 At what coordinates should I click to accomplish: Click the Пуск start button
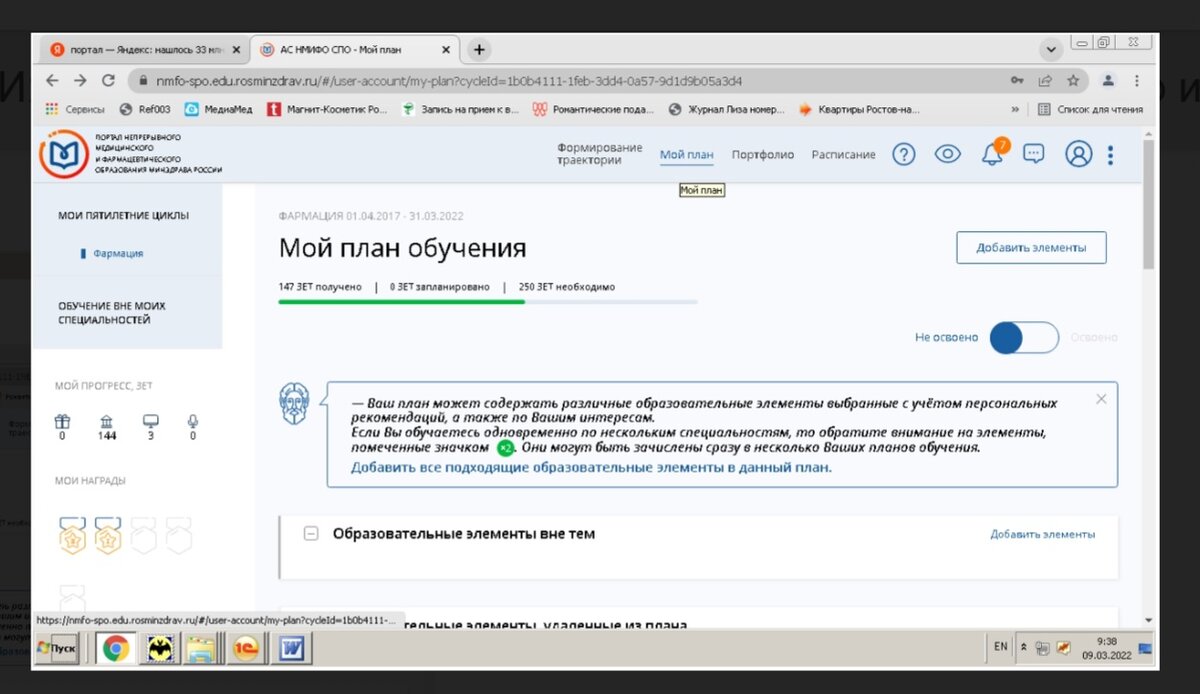pyautogui.click(x=58, y=649)
